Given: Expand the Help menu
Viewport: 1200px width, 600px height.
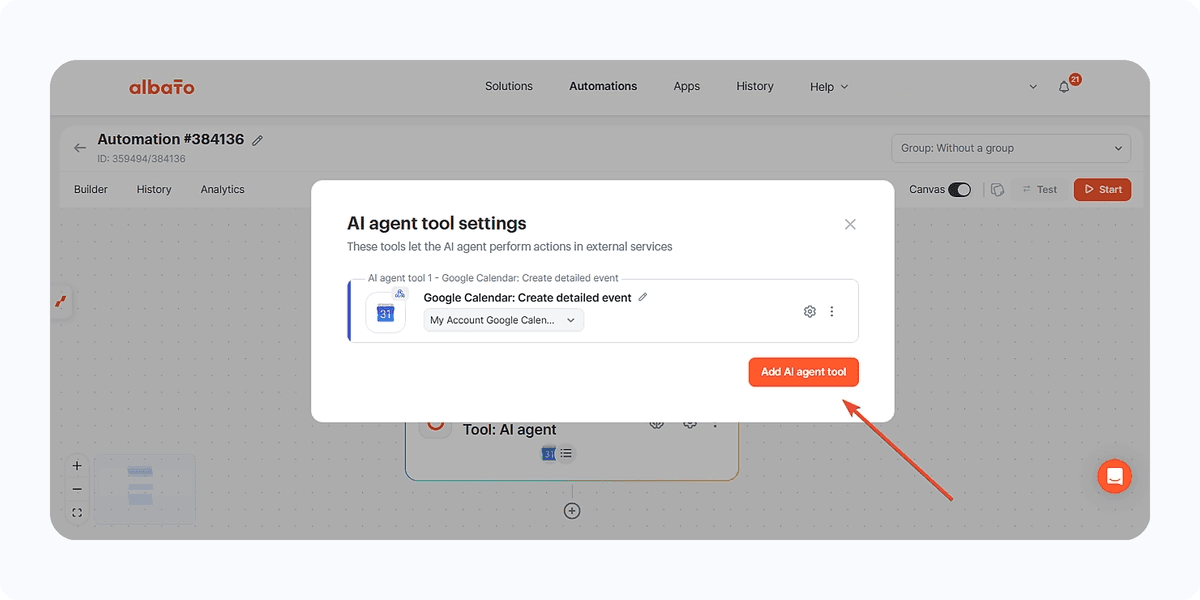Looking at the screenshot, I should click(x=829, y=87).
